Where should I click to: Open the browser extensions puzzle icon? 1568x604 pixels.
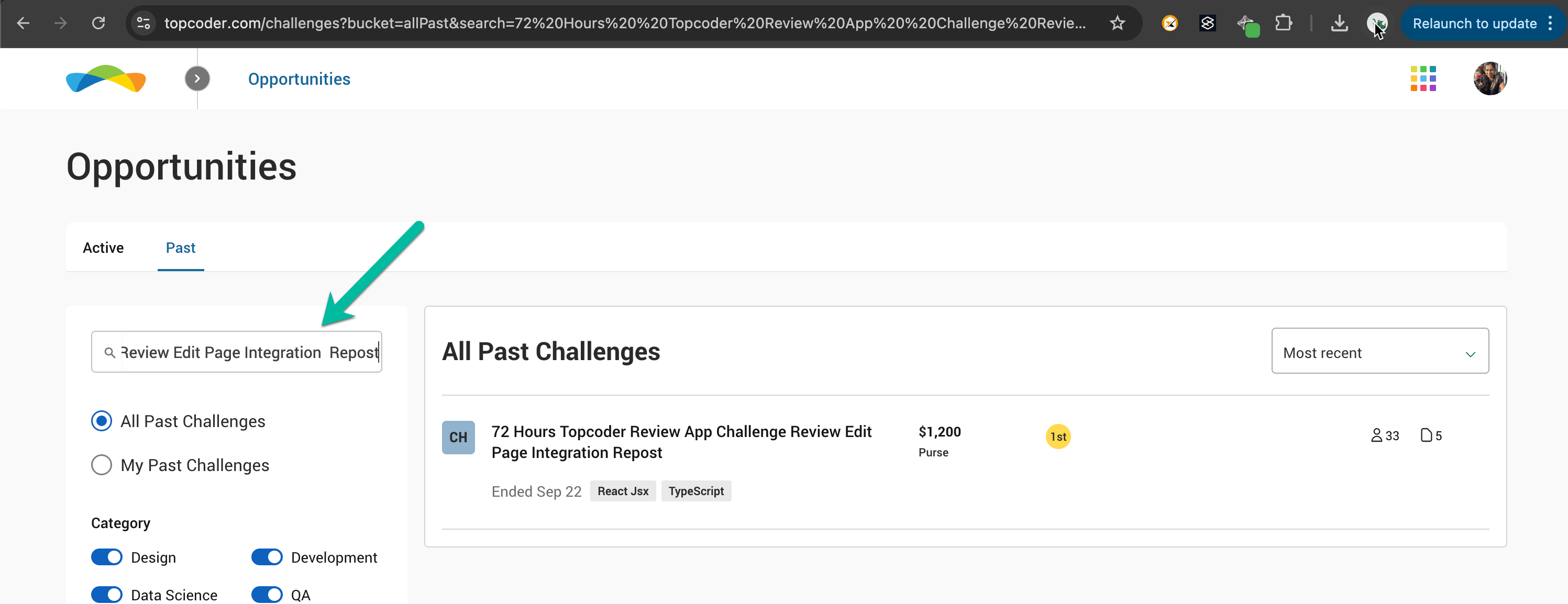click(1283, 24)
